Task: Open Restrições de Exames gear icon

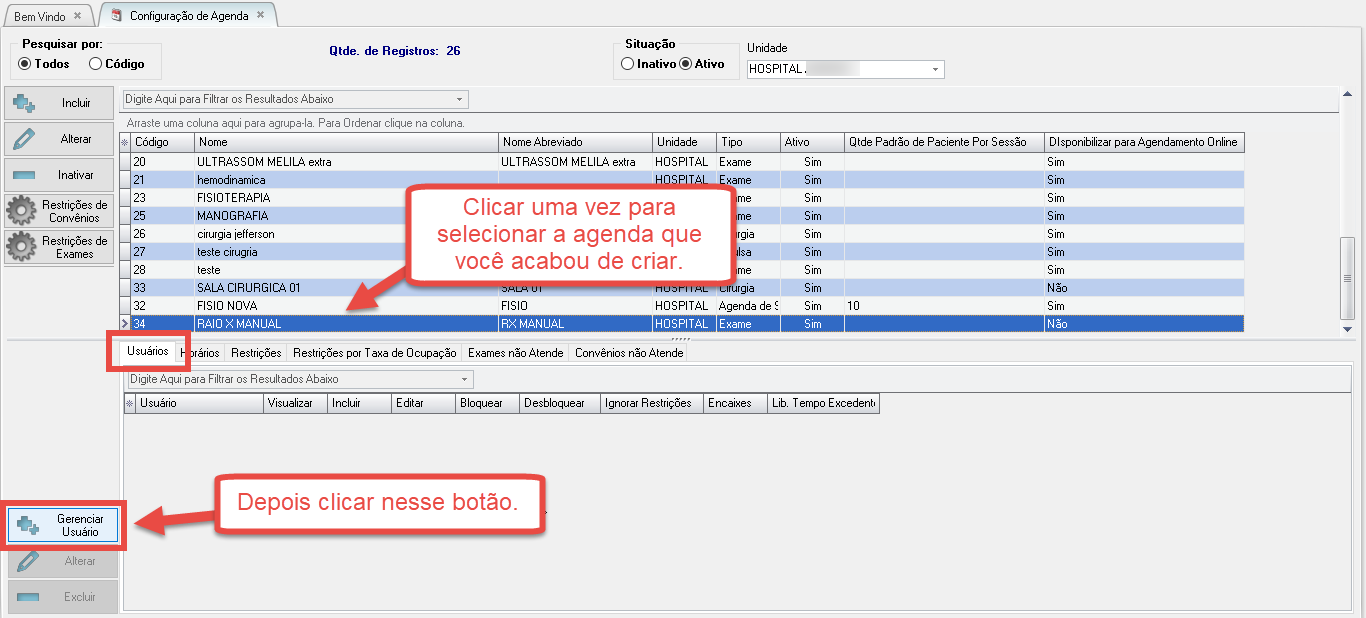Action: tap(59, 247)
